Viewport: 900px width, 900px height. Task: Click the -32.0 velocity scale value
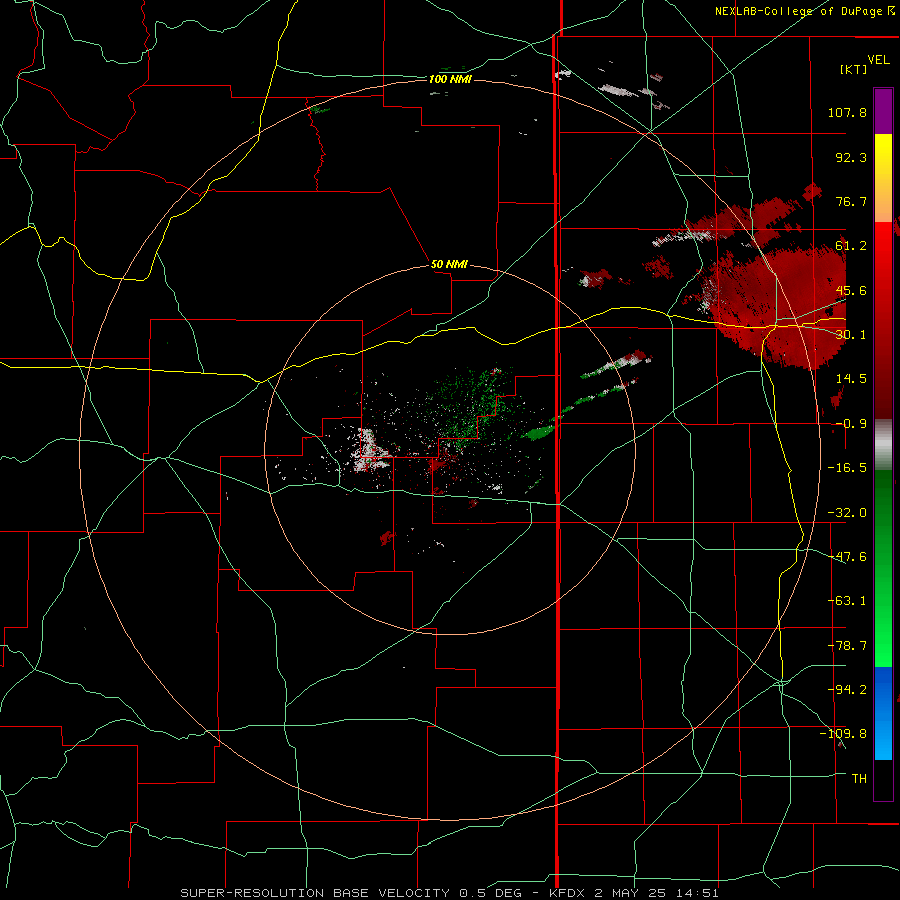tap(847, 513)
